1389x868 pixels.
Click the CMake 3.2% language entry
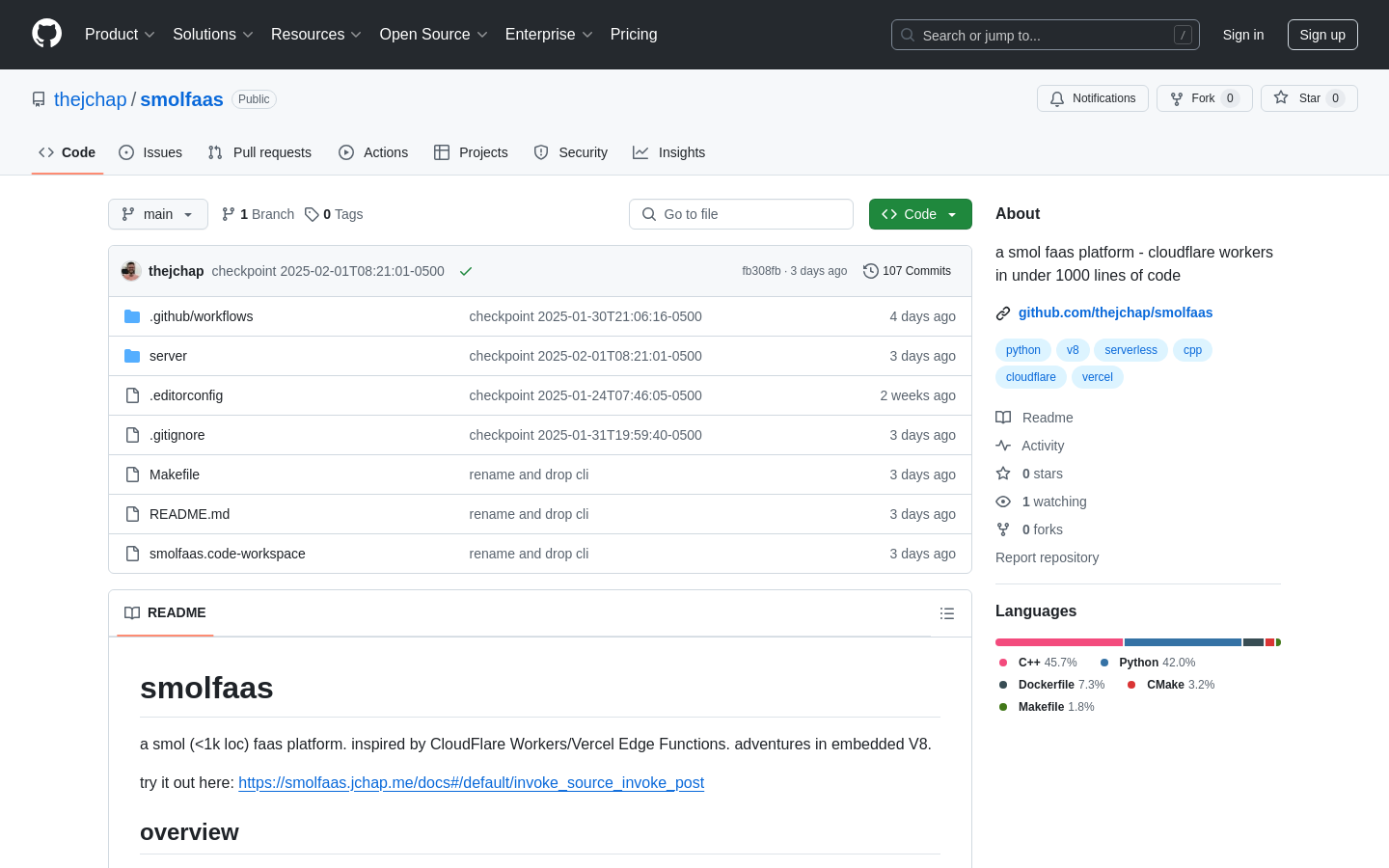[1171, 685]
